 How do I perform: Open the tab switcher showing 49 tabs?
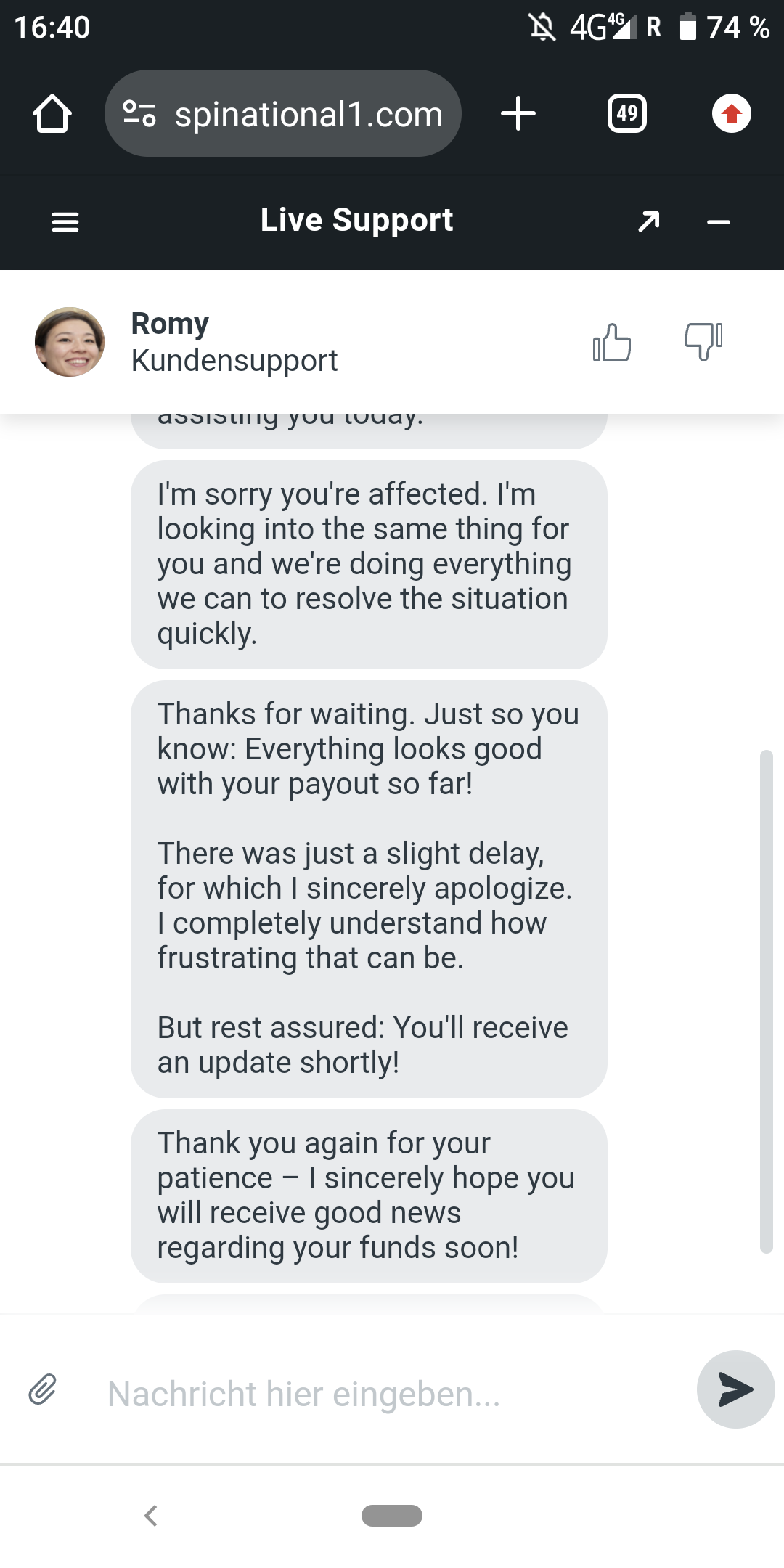(627, 114)
